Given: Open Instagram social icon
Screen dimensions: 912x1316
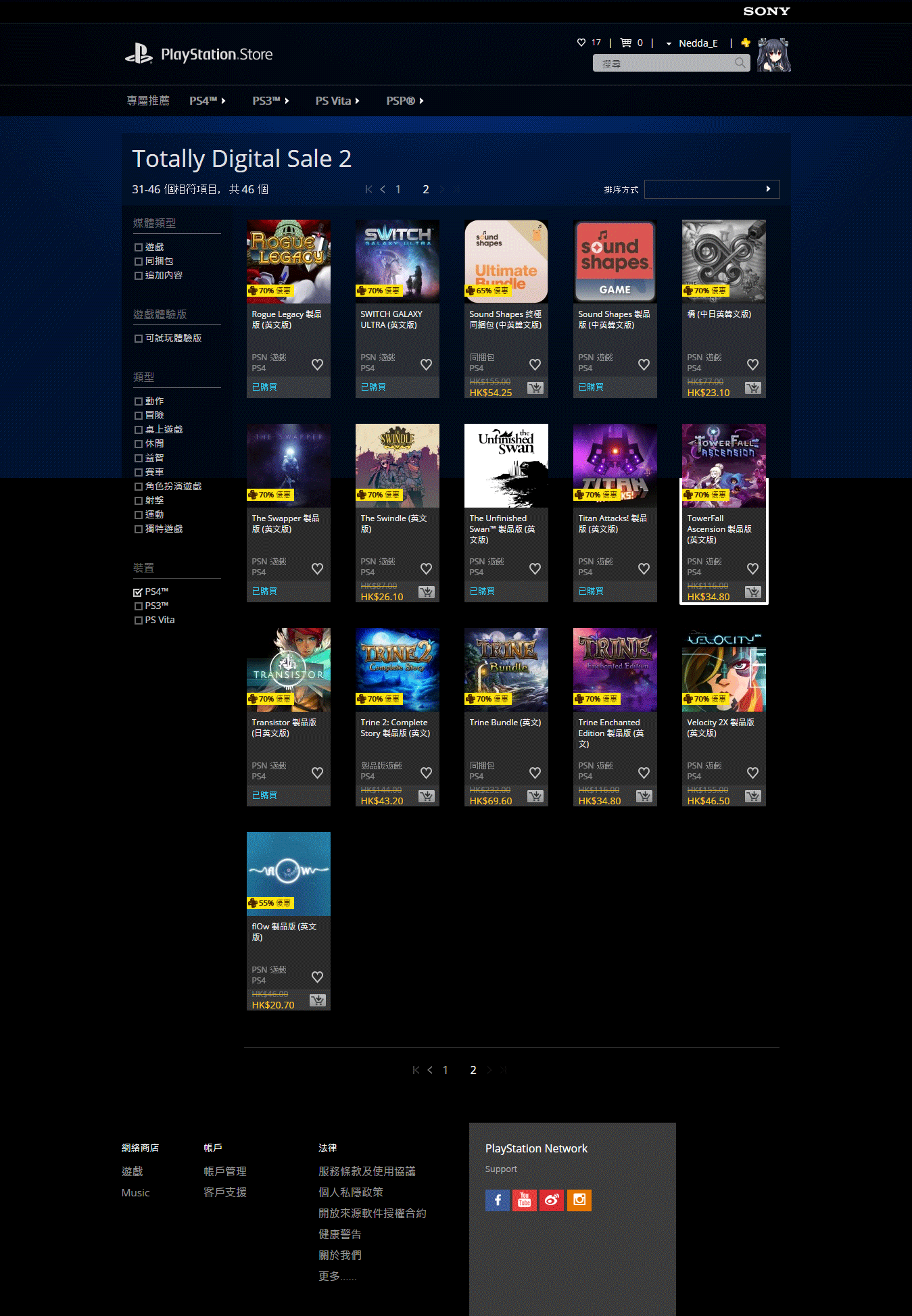Looking at the screenshot, I should tap(579, 1200).
